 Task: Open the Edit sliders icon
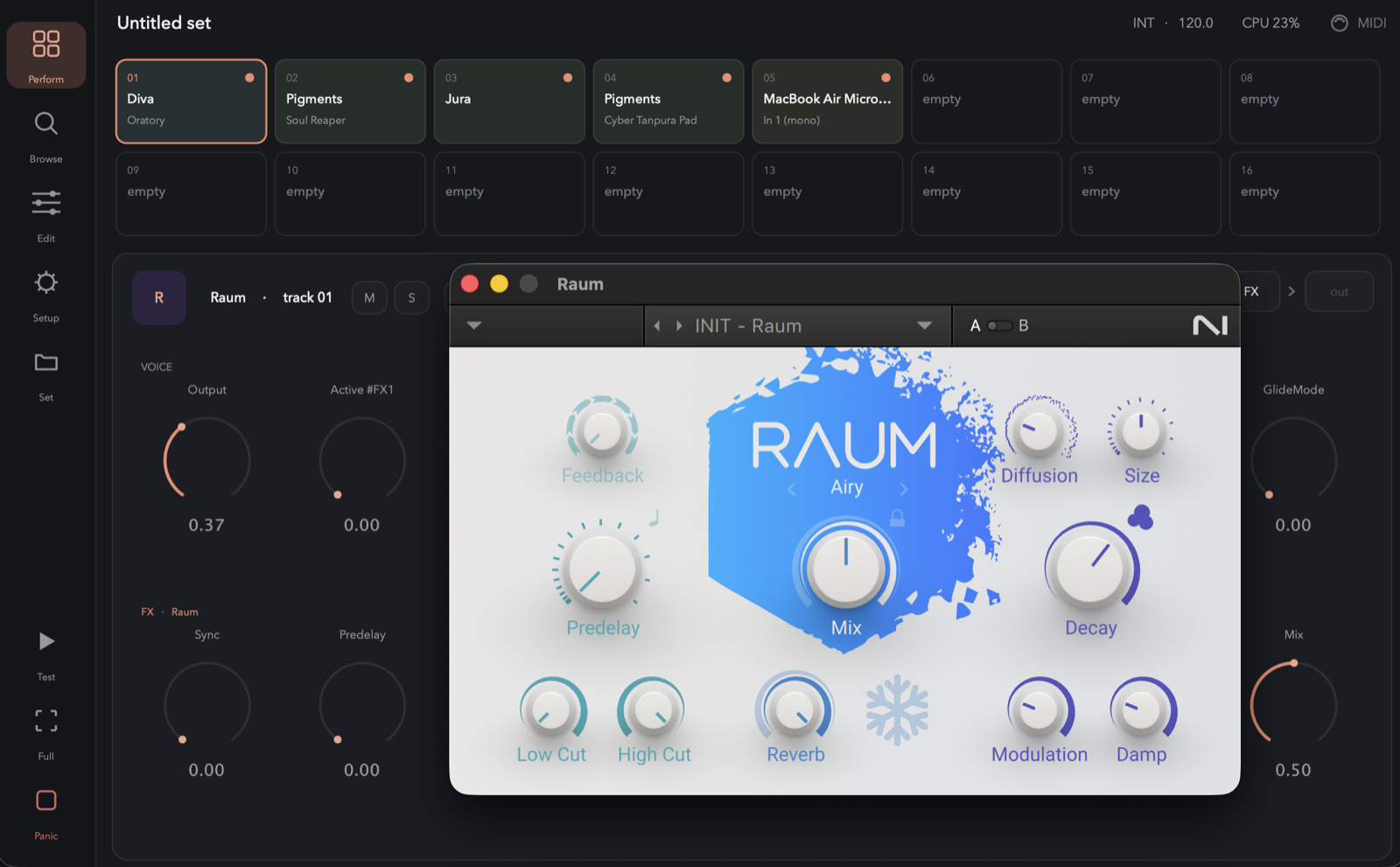pyautogui.click(x=46, y=203)
